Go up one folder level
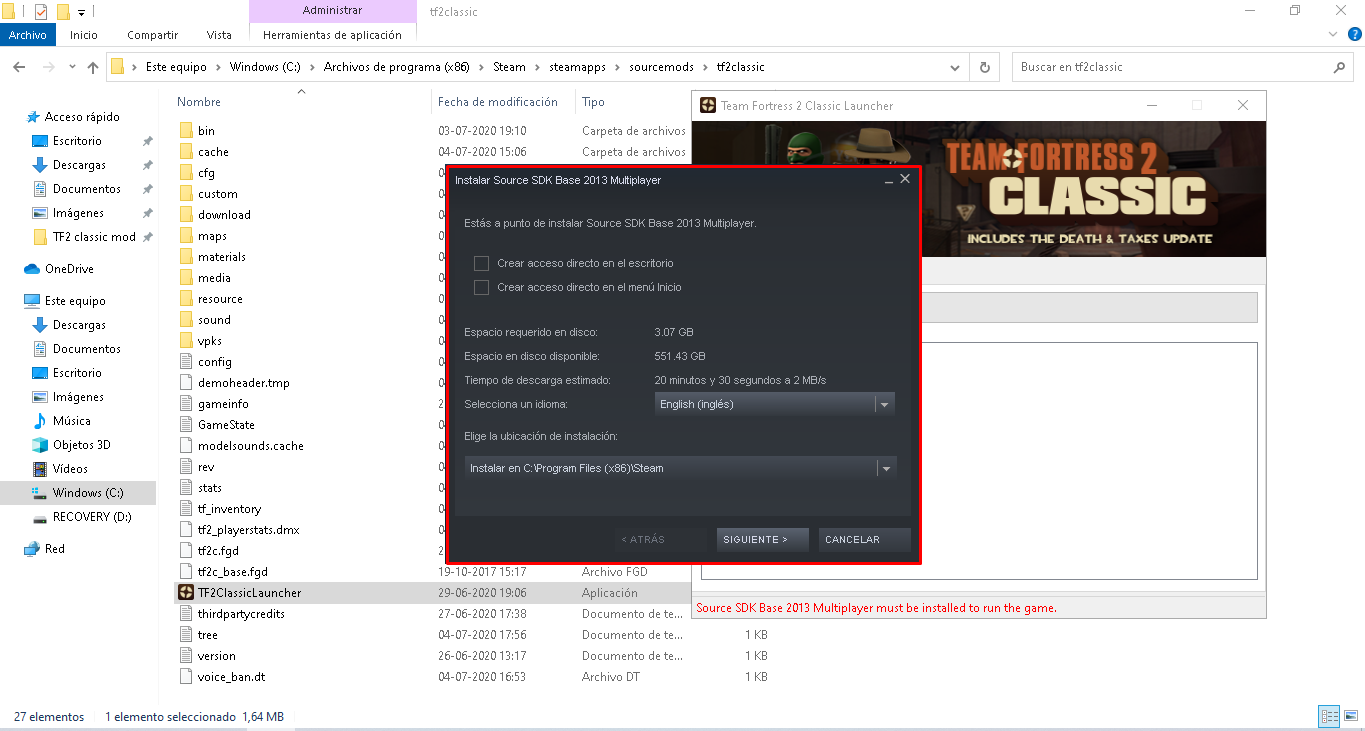This screenshot has height=731, width=1365. click(93, 67)
